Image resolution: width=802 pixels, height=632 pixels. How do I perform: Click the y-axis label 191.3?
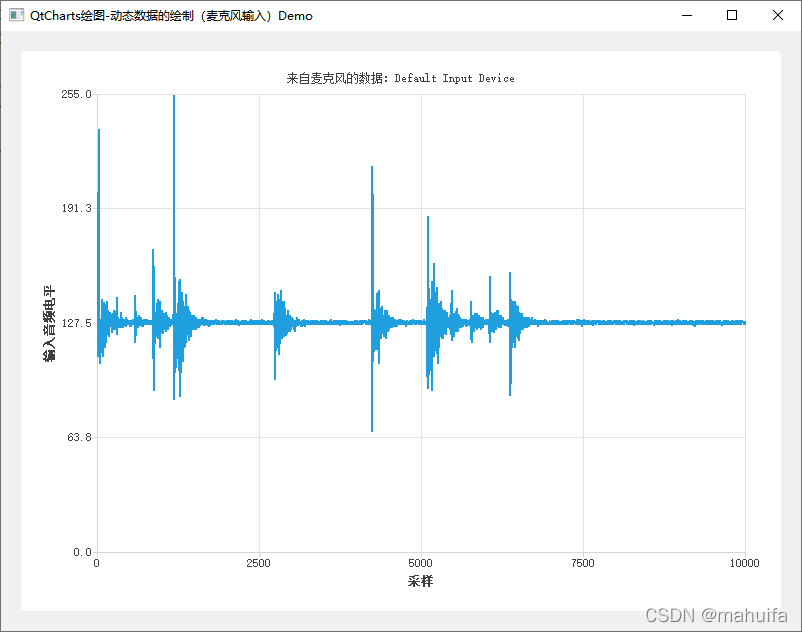tap(76, 208)
